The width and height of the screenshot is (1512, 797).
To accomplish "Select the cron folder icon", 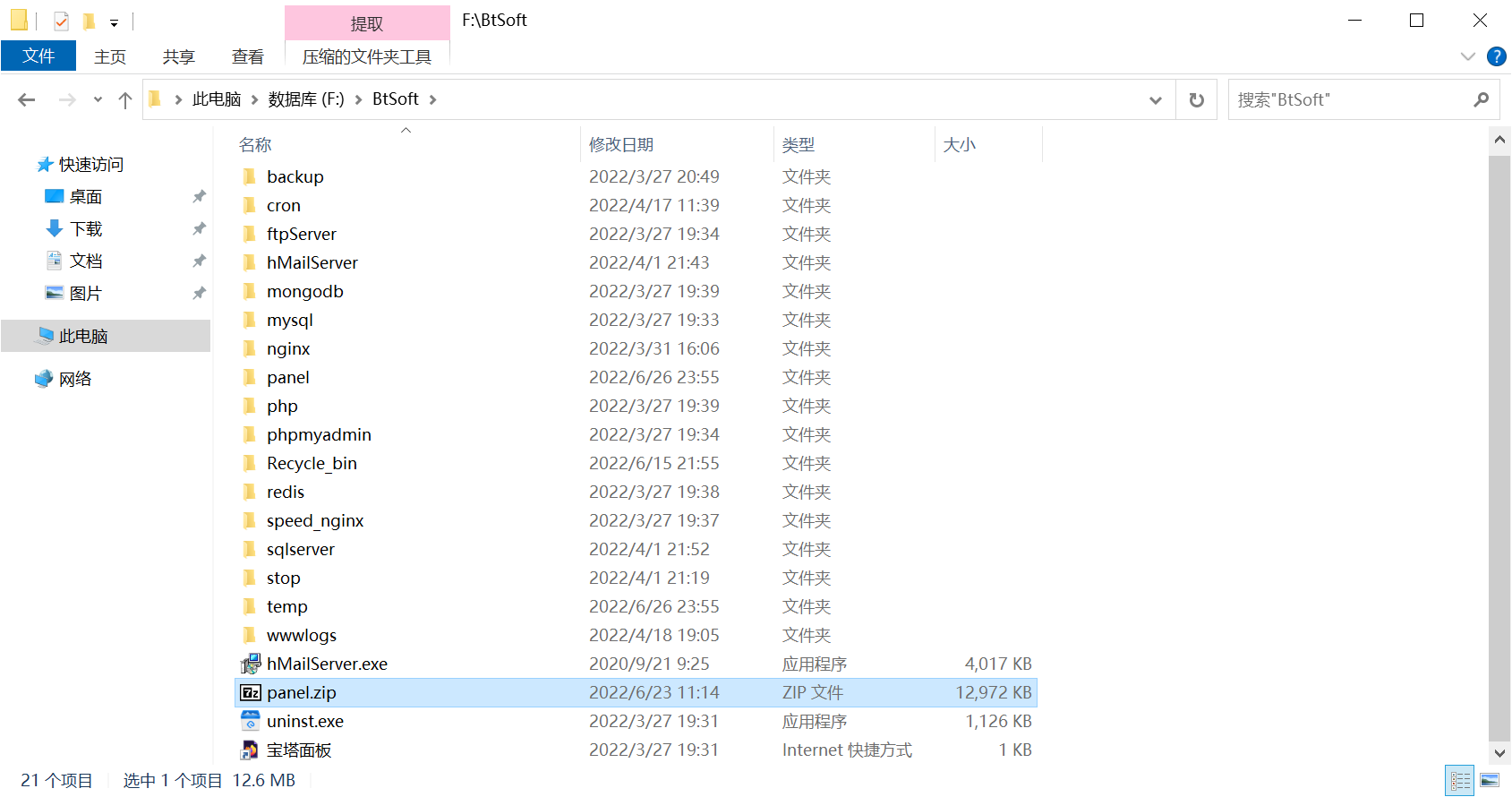I will coord(250,205).
